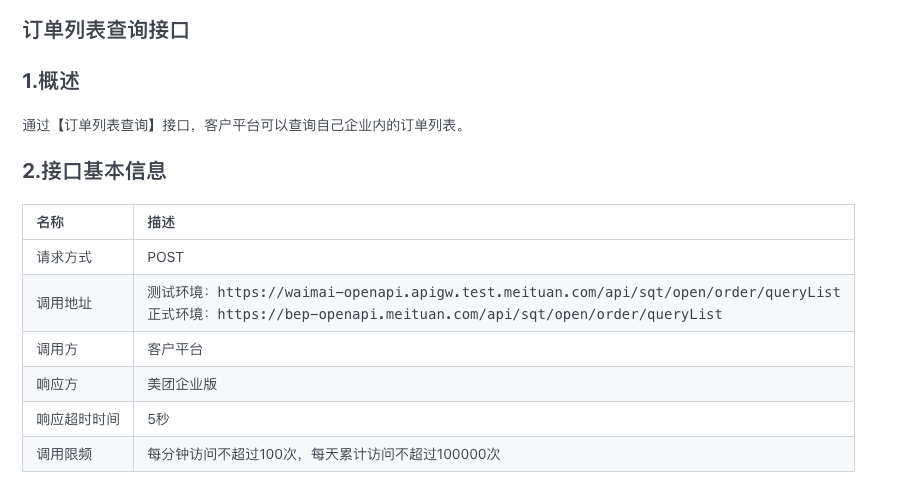Click the 2.接口基本信息 section heading

[x=94, y=171]
